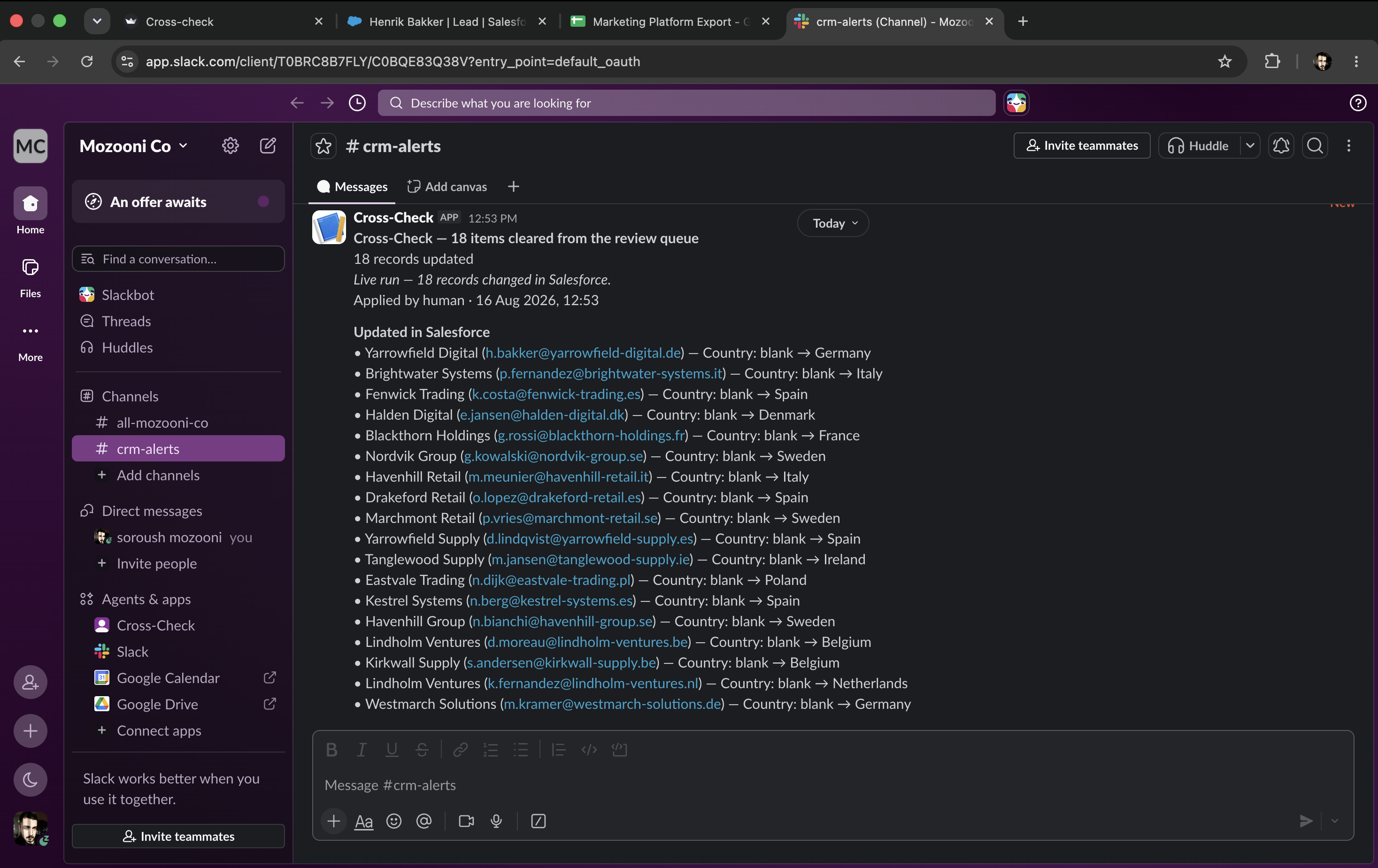The height and width of the screenshot is (868, 1378).
Task: Record a video clip
Action: click(x=466, y=821)
